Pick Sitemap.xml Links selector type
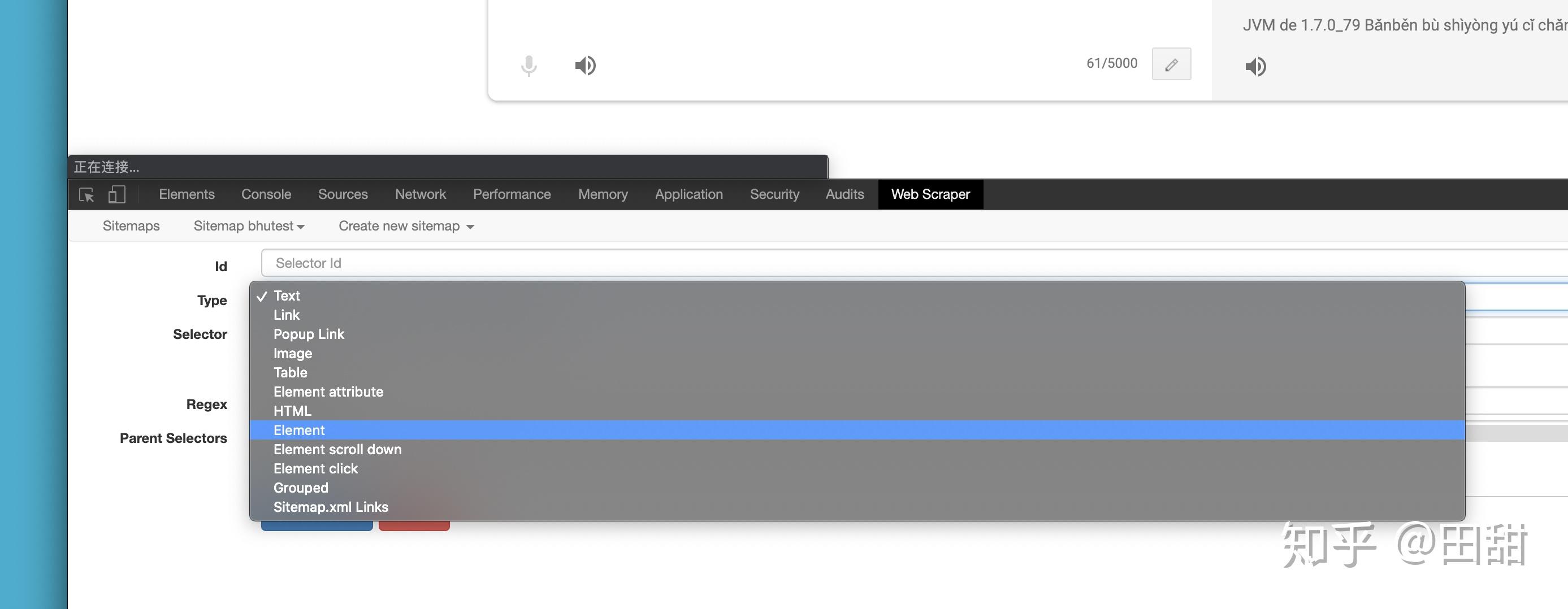 (x=331, y=507)
